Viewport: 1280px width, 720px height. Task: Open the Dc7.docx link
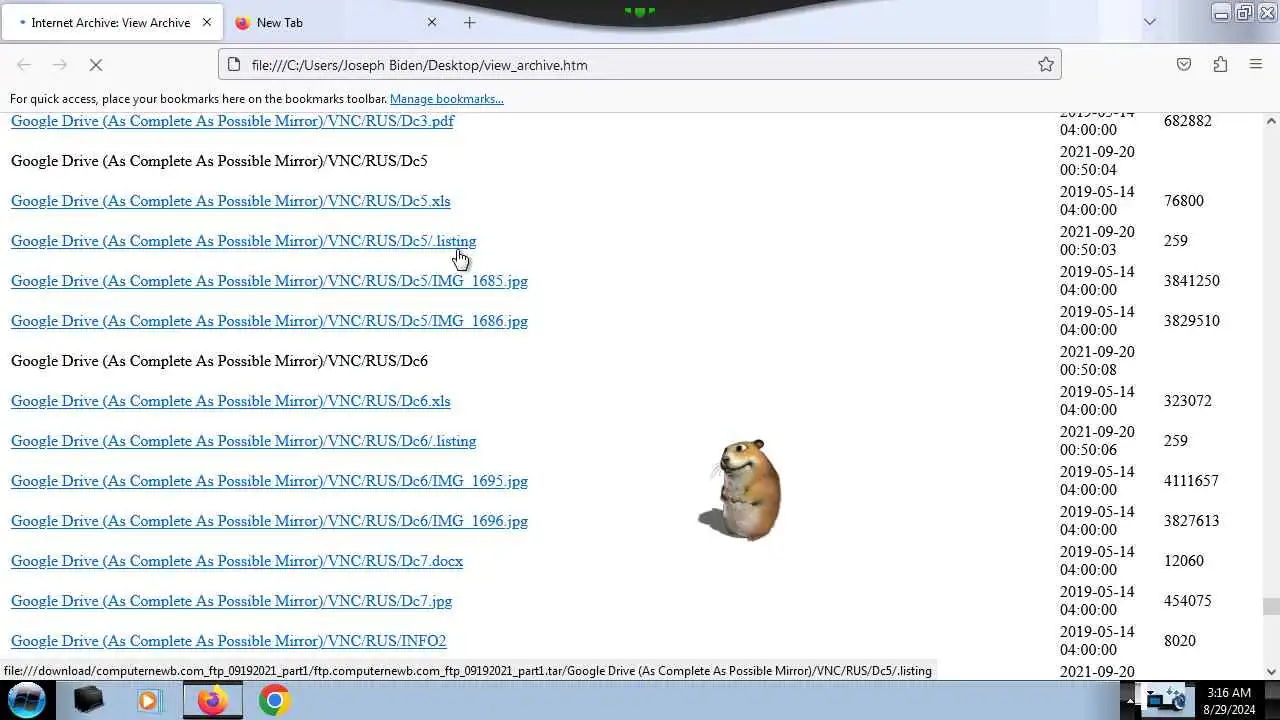237,561
